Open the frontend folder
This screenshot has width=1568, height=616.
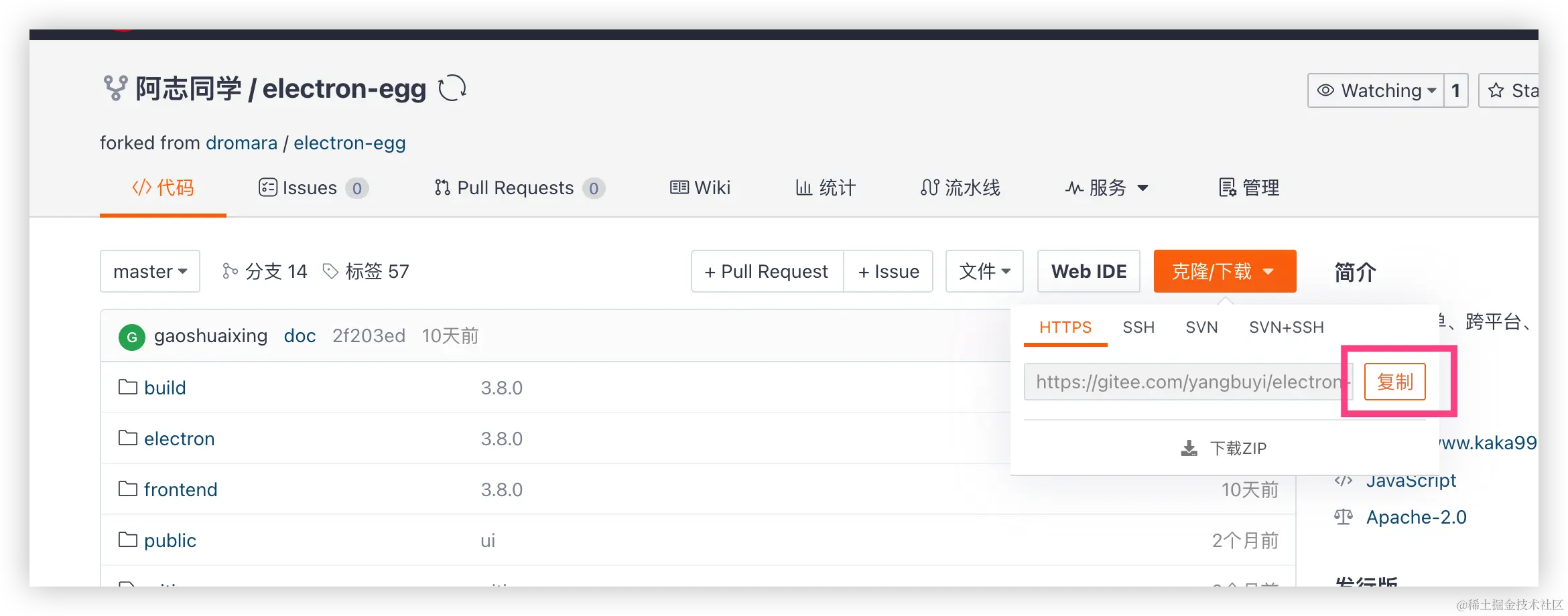181,489
